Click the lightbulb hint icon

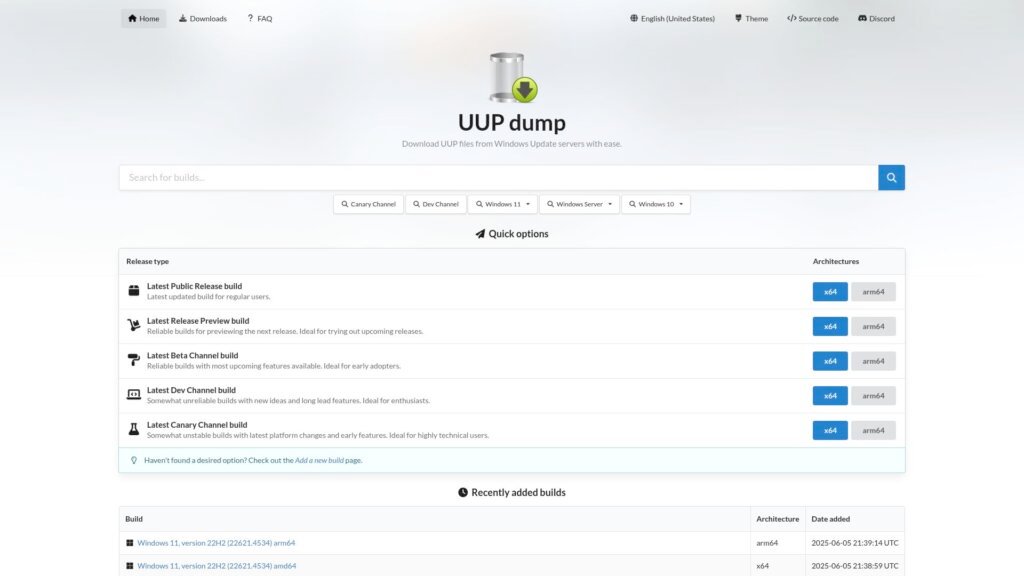click(134, 460)
